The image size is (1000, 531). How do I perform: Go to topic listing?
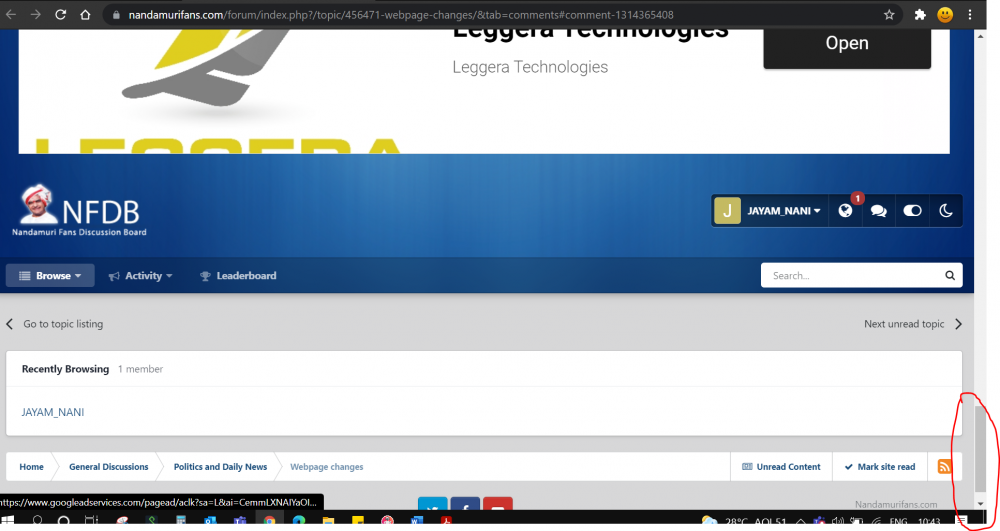55,324
